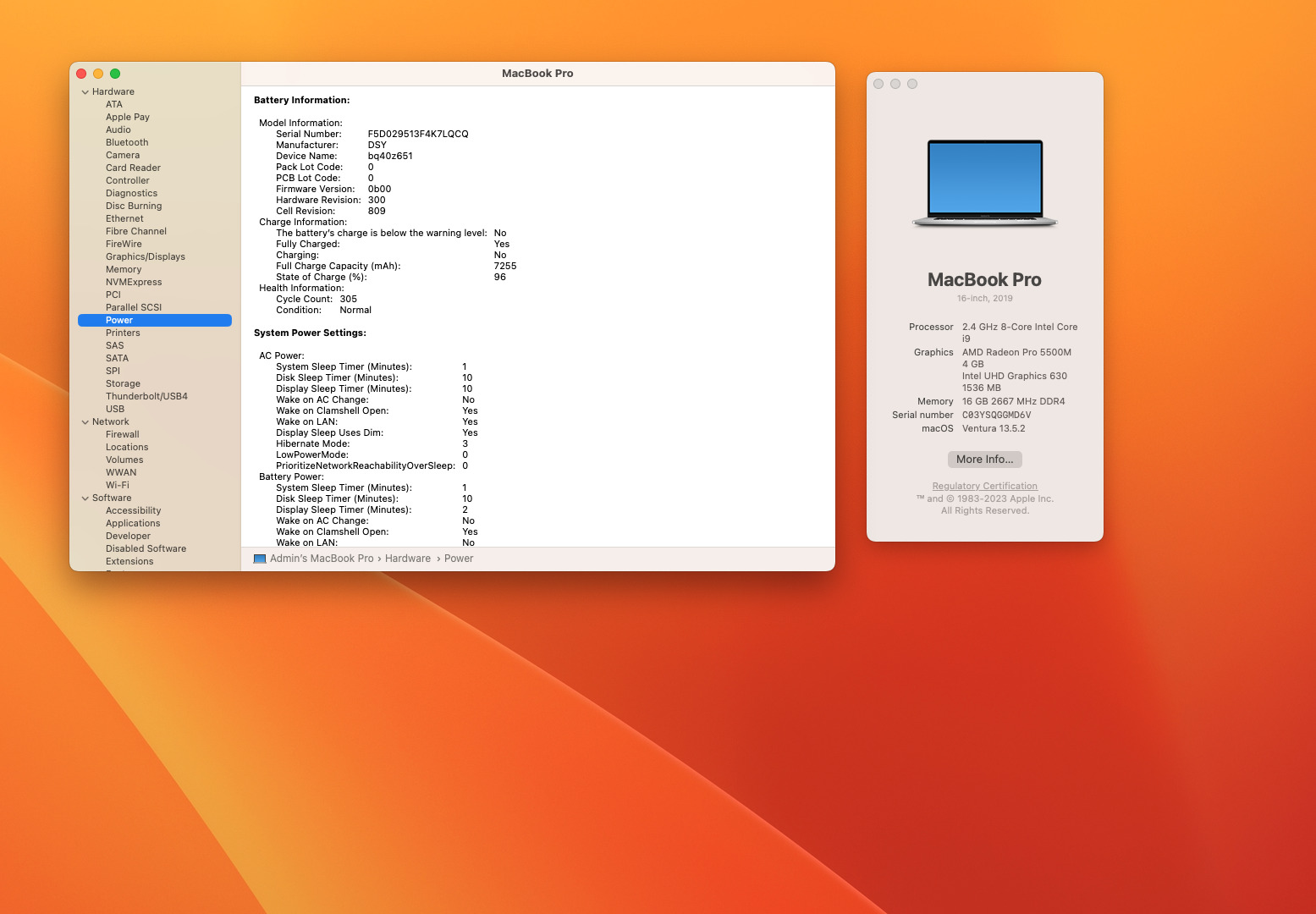Open the Regulatory Certification link
1316x914 pixels.
coord(984,487)
